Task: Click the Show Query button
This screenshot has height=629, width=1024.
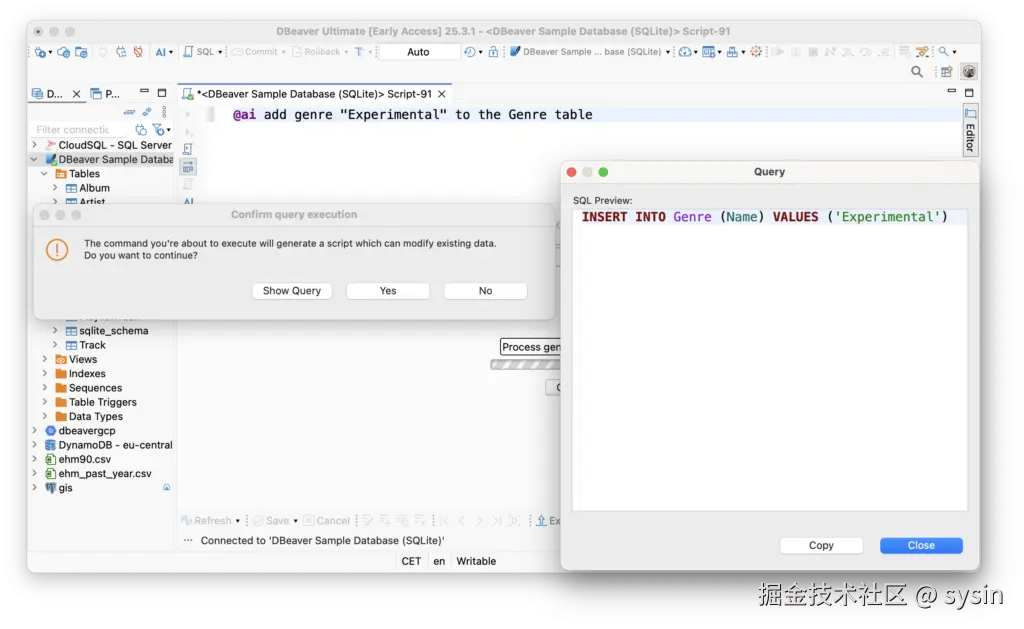Action: [292, 291]
